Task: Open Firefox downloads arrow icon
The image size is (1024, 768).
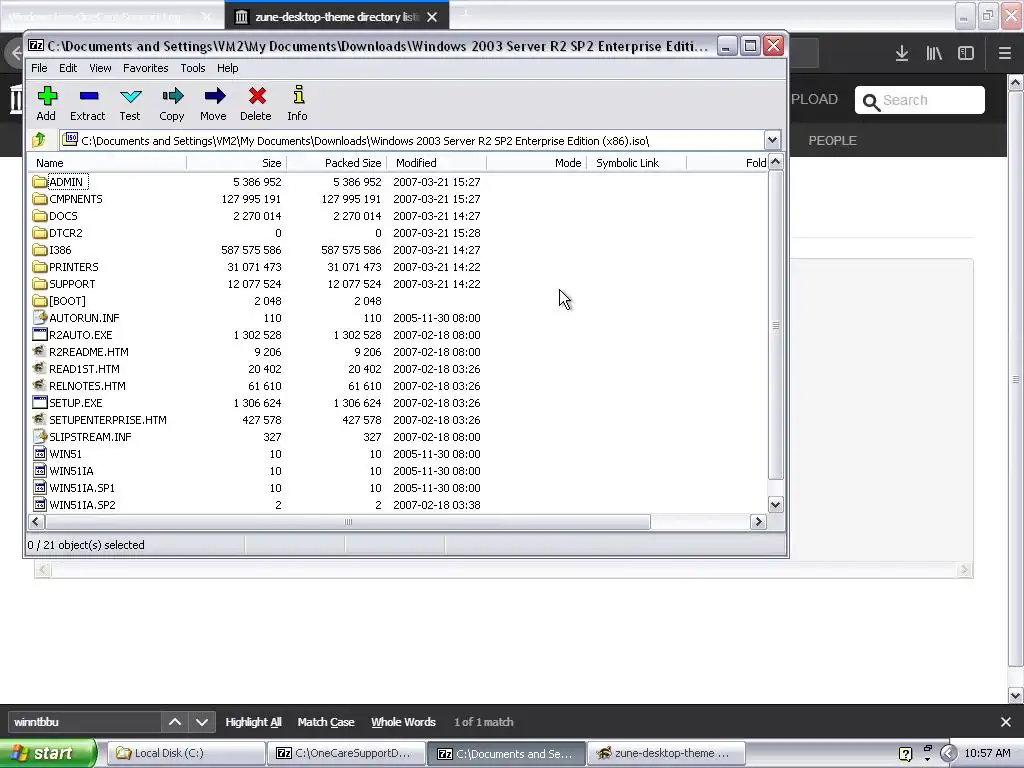Action: point(902,54)
